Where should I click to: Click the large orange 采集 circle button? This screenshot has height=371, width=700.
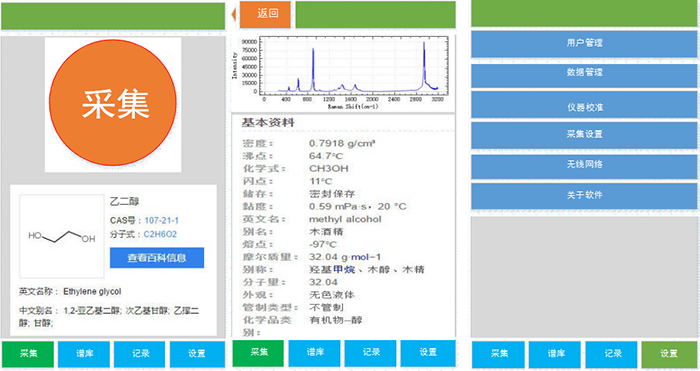click(x=112, y=103)
